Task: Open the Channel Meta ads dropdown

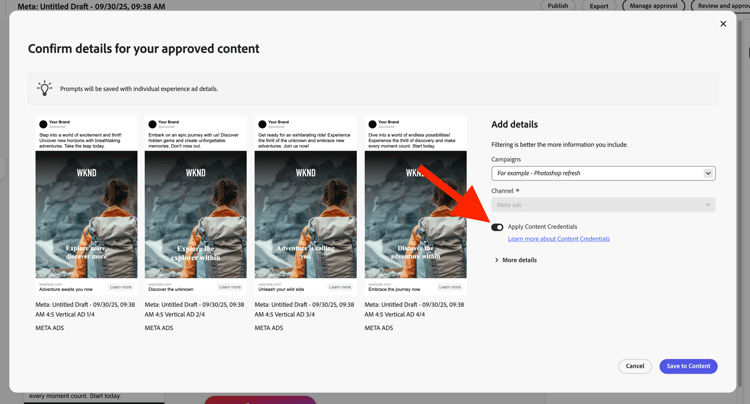Action: (x=603, y=205)
